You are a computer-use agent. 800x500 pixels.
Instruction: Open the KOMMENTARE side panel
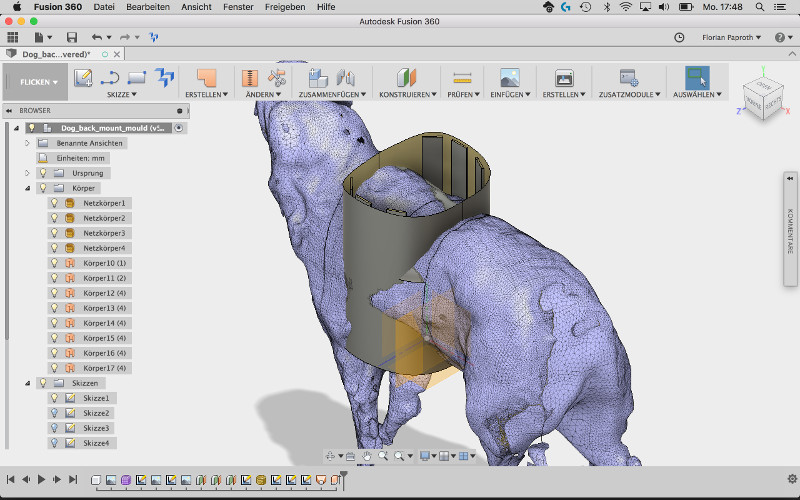789,231
